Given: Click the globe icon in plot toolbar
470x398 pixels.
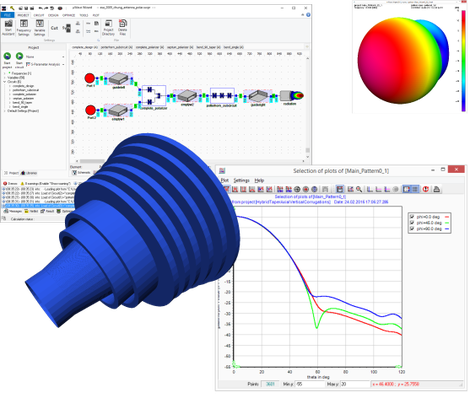Looking at the screenshot, I should tap(314, 189).
